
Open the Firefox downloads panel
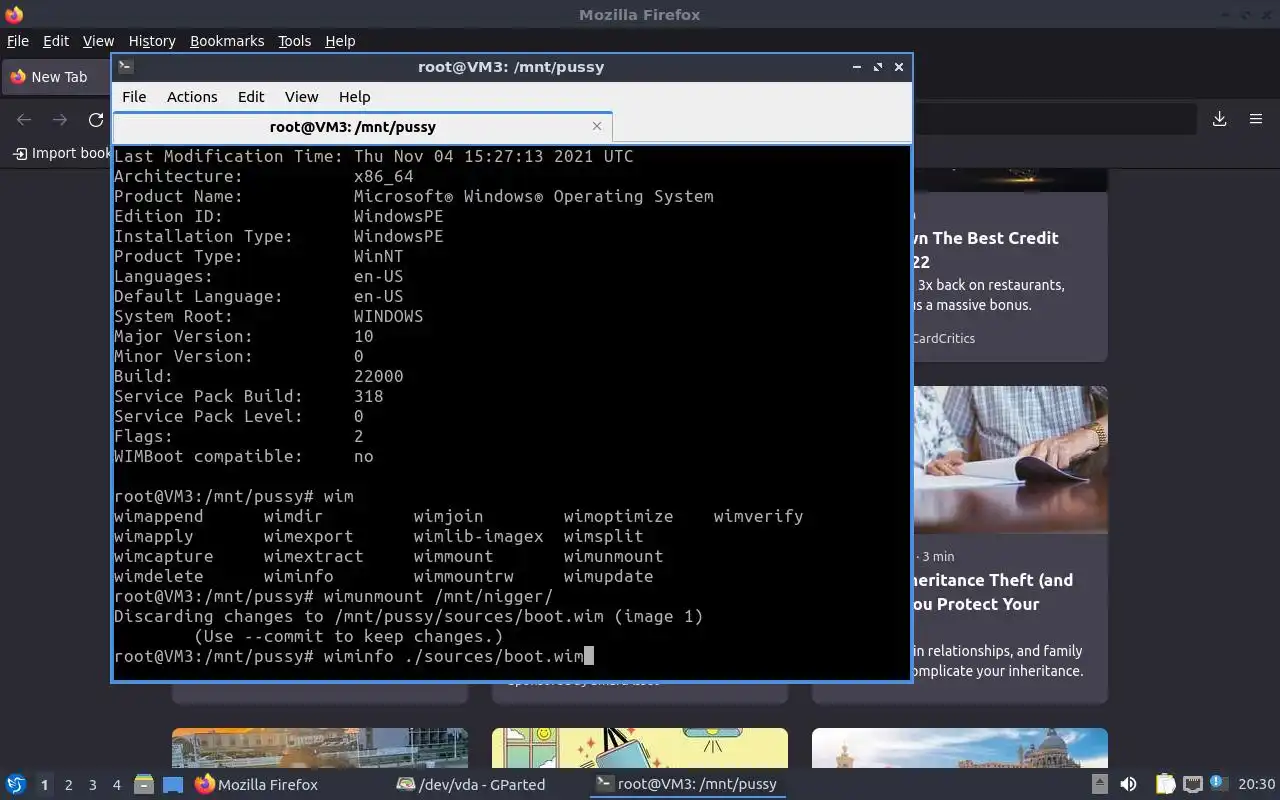tap(1220, 119)
